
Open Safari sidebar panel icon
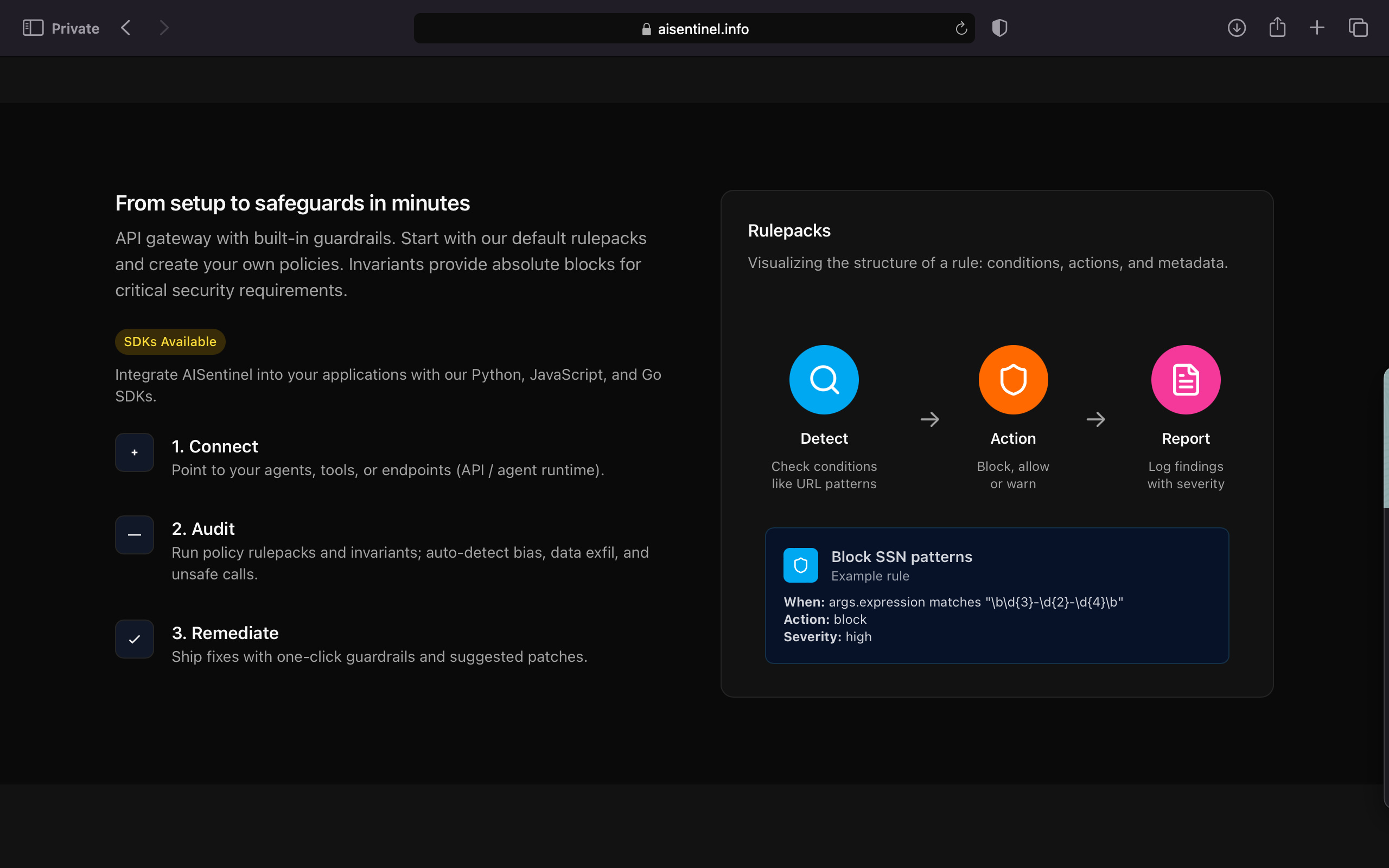coord(33,28)
